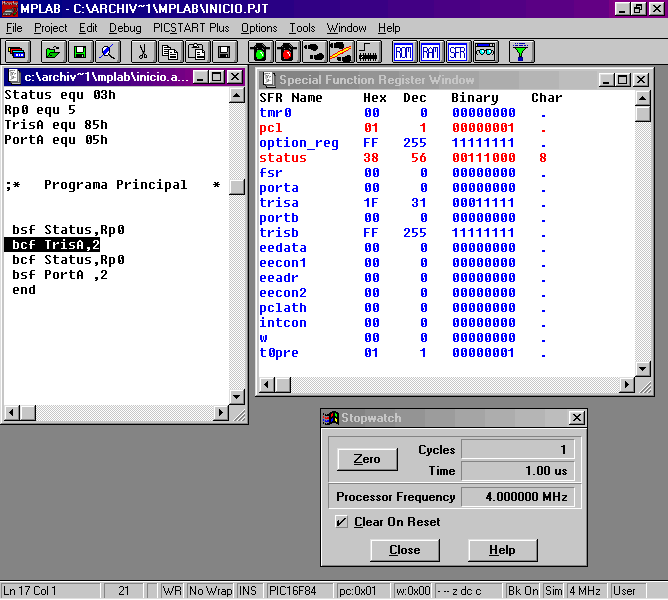Open the PICSTART Plus menu
This screenshot has width=668, height=600.
point(191,28)
